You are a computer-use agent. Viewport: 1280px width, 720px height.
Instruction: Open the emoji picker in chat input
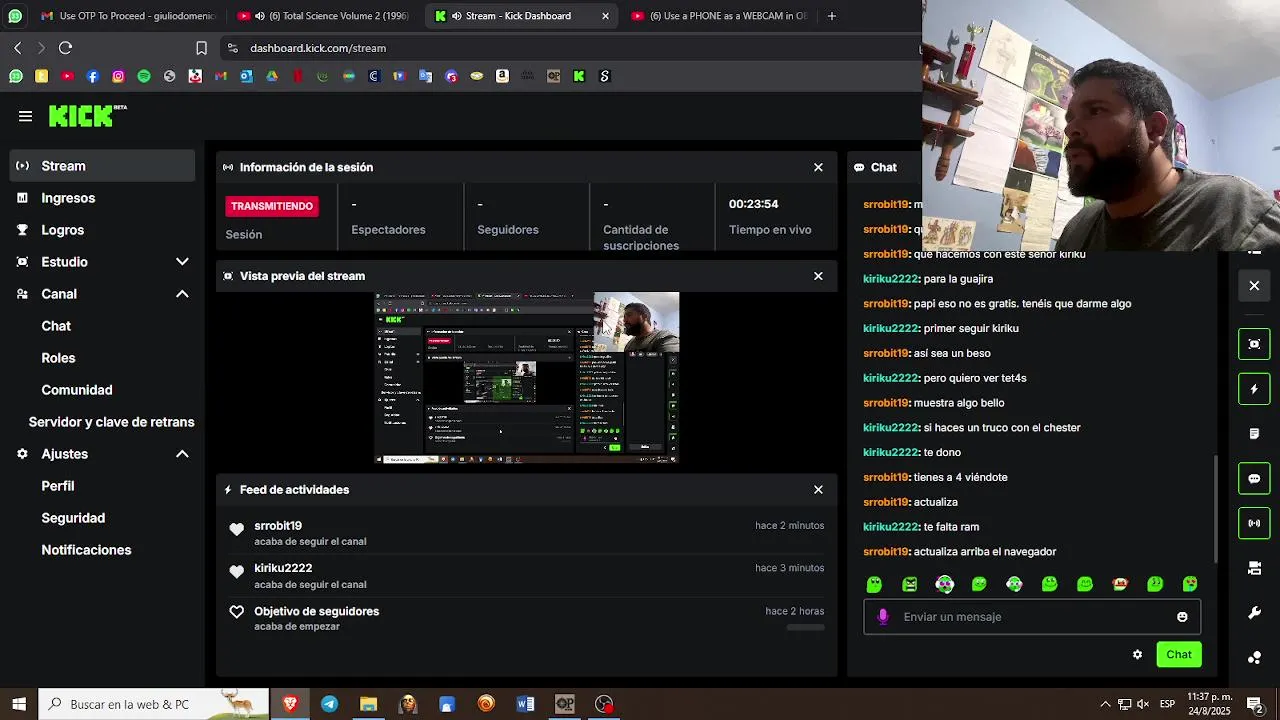point(1182,617)
